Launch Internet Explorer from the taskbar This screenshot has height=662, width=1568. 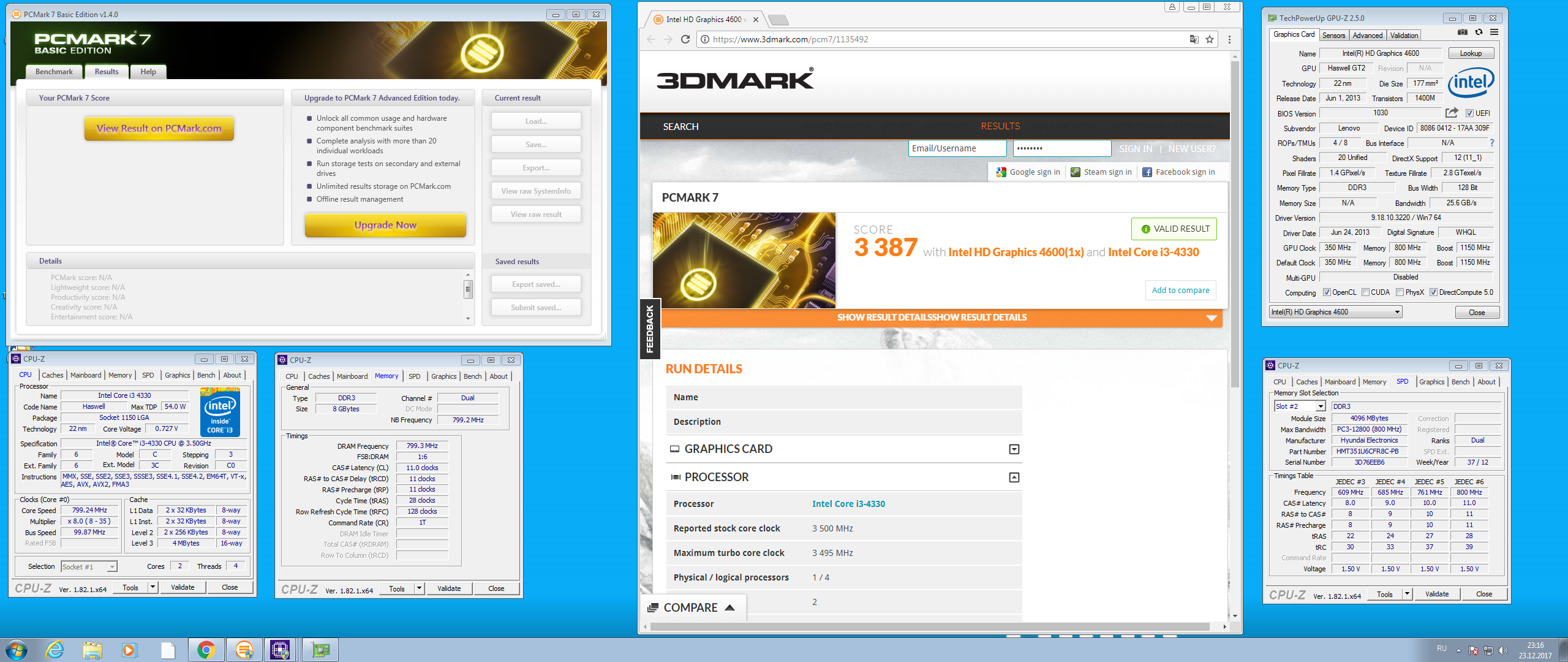(x=55, y=650)
